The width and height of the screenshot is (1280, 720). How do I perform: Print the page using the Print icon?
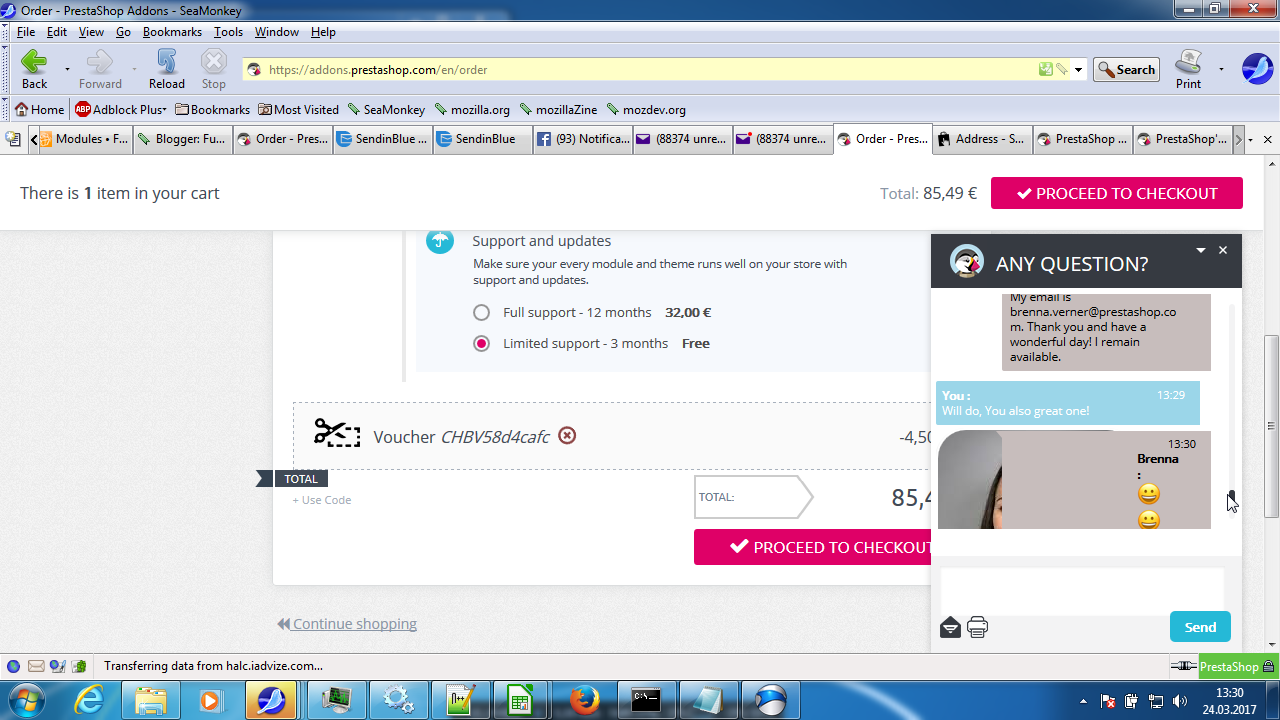(x=1188, y=69)
